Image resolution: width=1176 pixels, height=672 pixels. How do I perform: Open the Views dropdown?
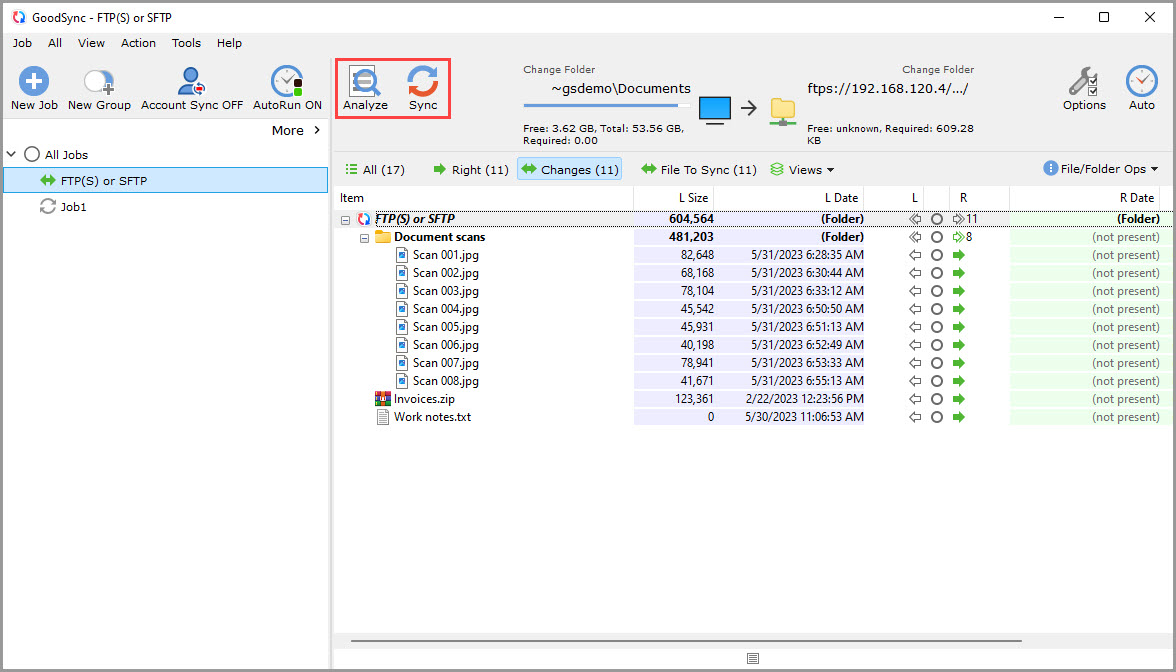pos(802,170)
